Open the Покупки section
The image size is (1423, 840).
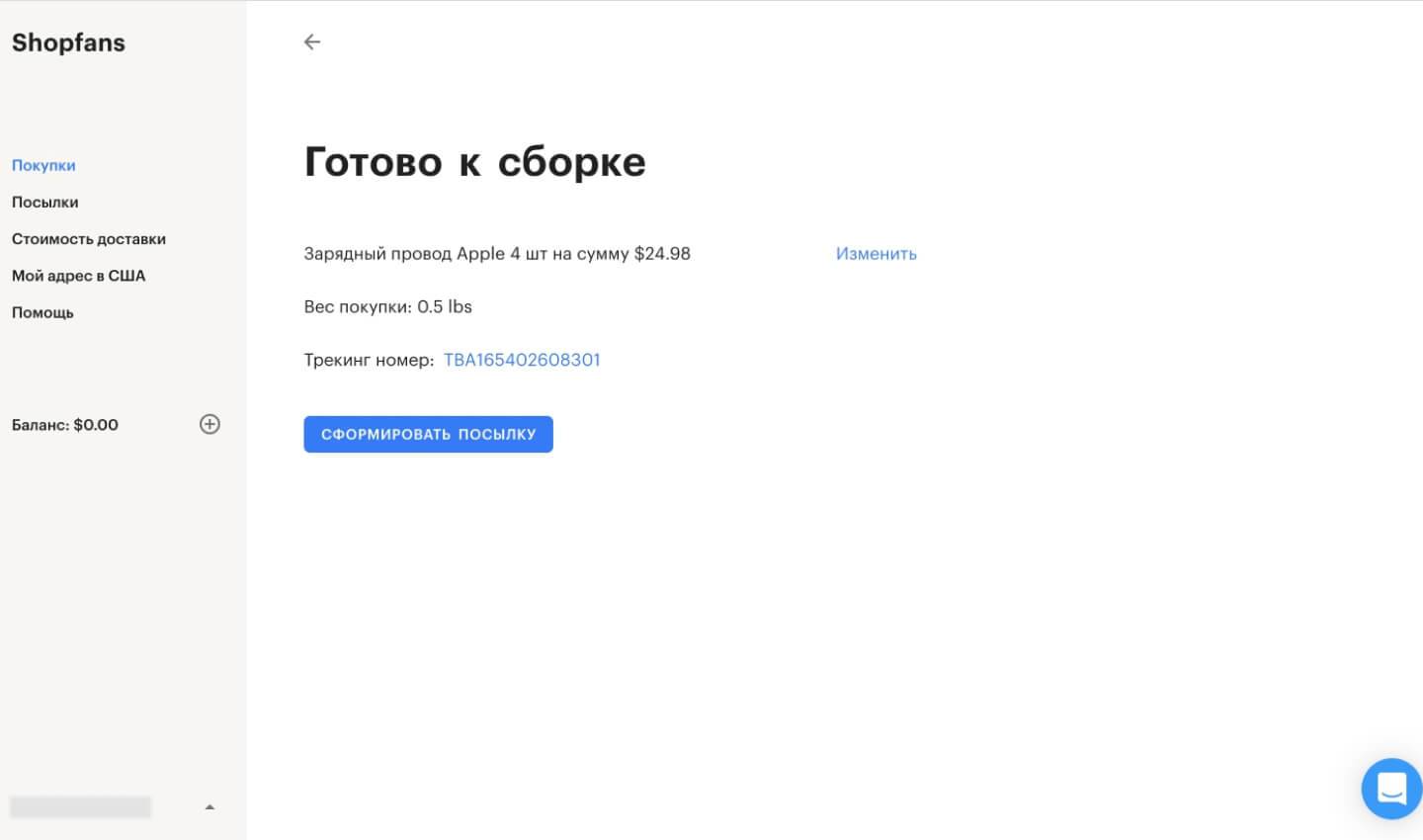(43, 165)
